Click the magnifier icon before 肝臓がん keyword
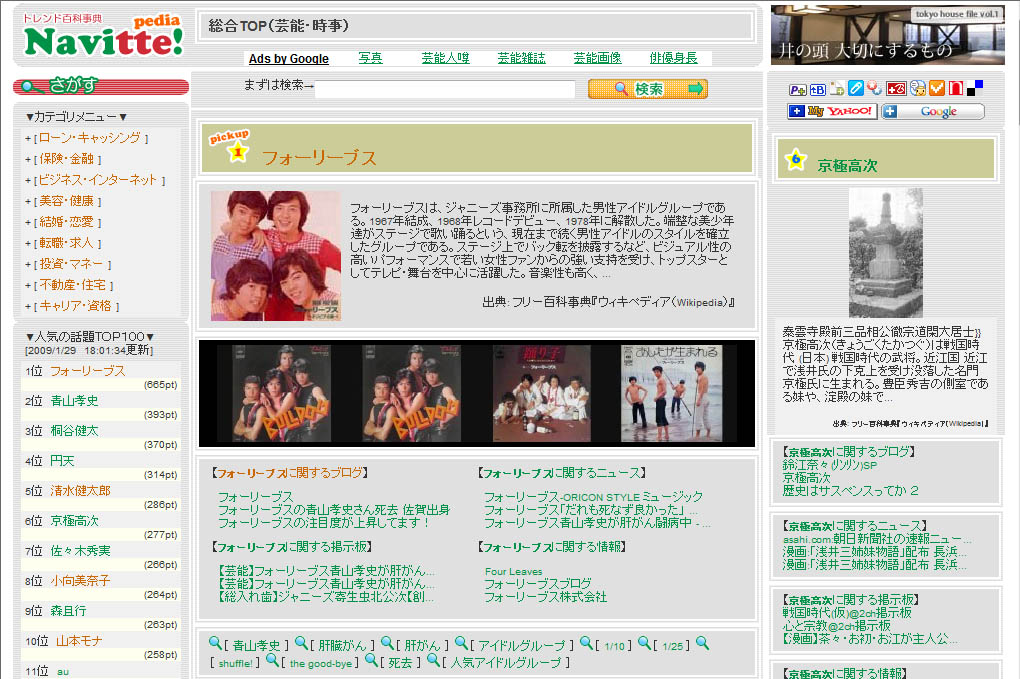This screenshot has height=679, width=1020. pyautogui.click(x=301, y=643)
